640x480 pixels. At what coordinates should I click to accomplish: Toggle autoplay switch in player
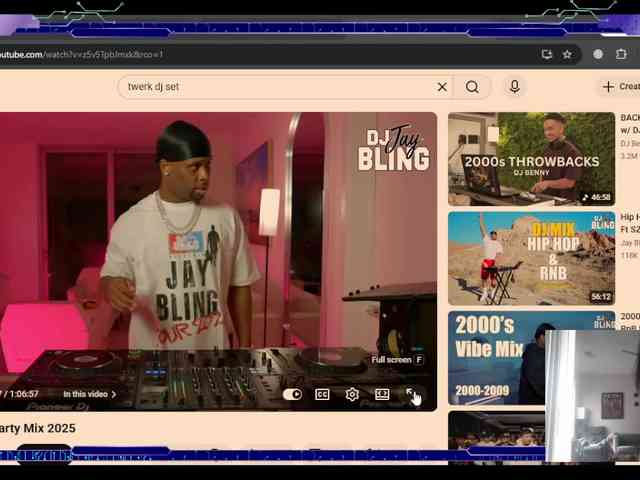point(292,394)
